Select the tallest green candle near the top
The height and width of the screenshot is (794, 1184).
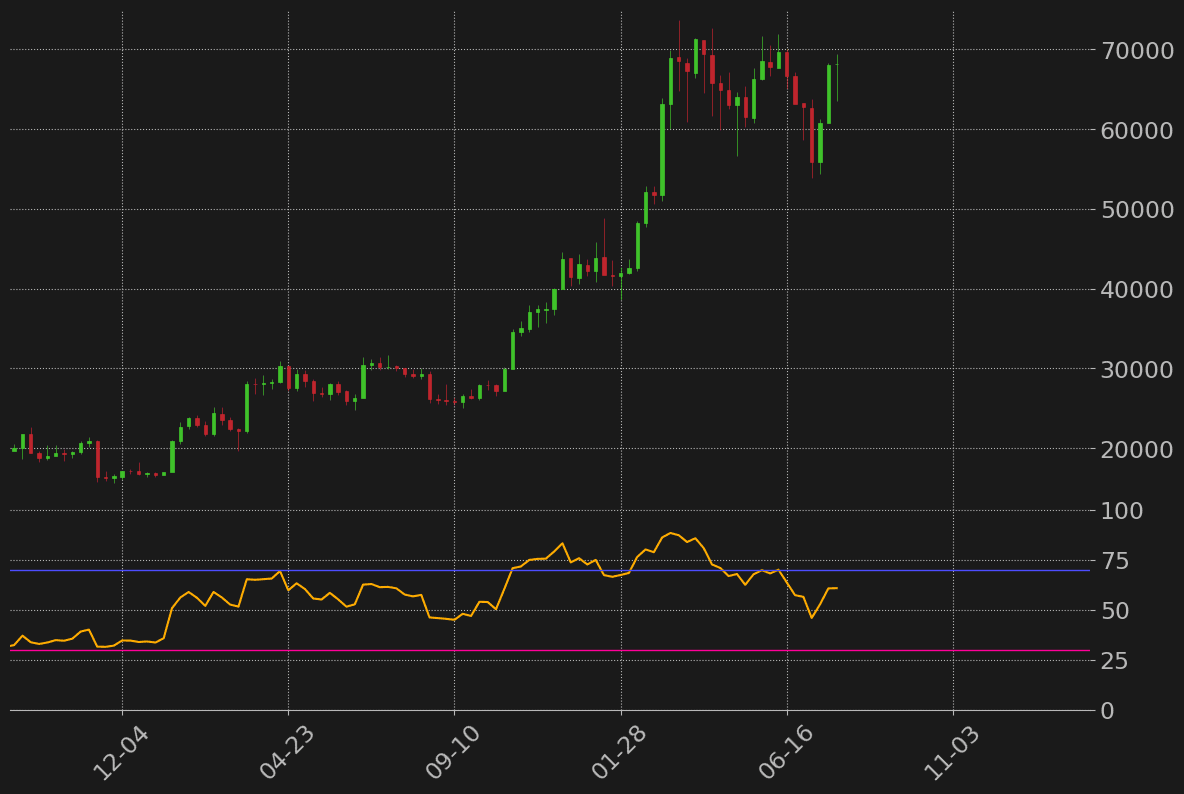(665, 150)
